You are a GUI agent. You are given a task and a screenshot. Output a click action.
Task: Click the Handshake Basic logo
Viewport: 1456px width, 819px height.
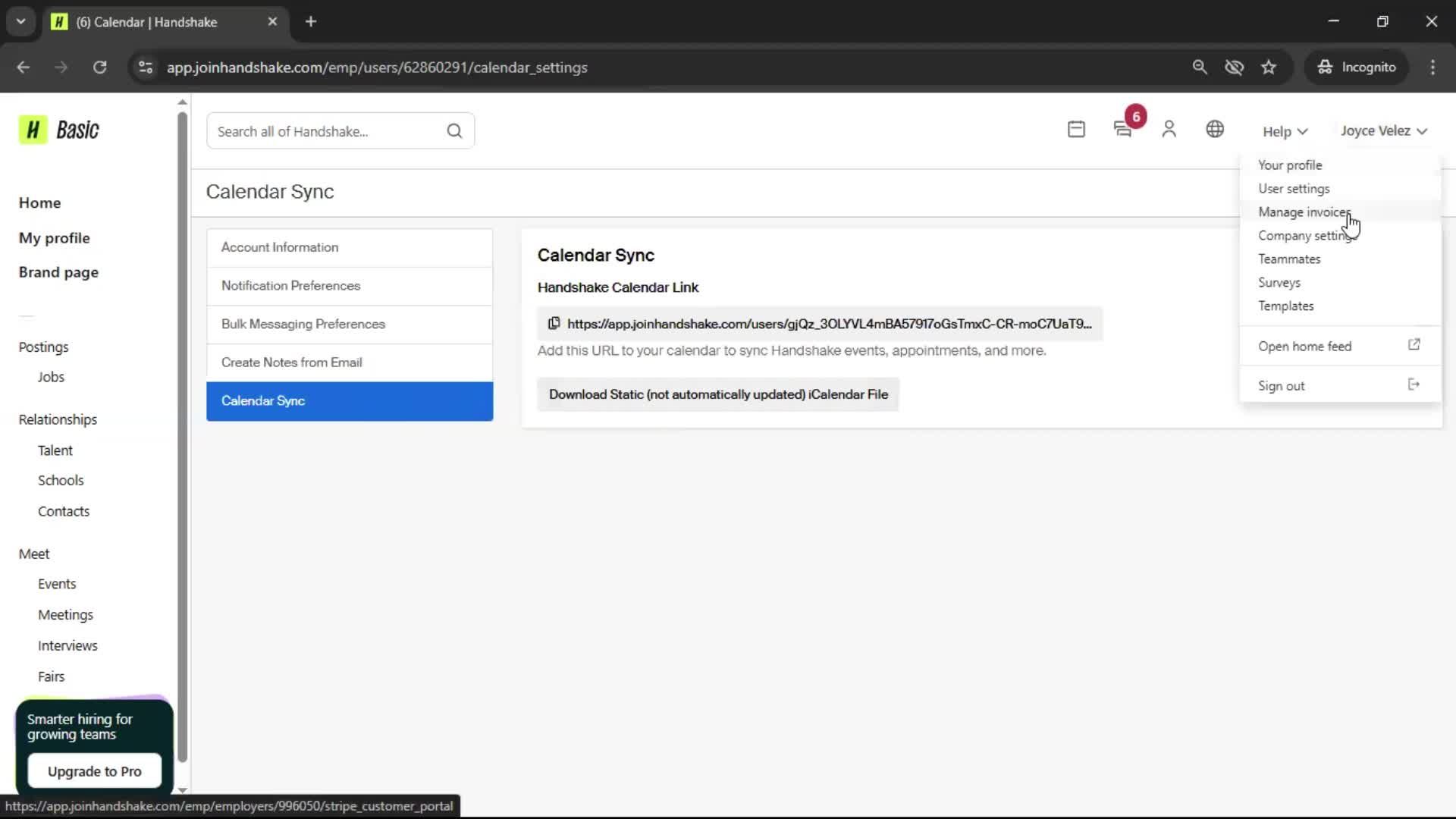(59, 130)
